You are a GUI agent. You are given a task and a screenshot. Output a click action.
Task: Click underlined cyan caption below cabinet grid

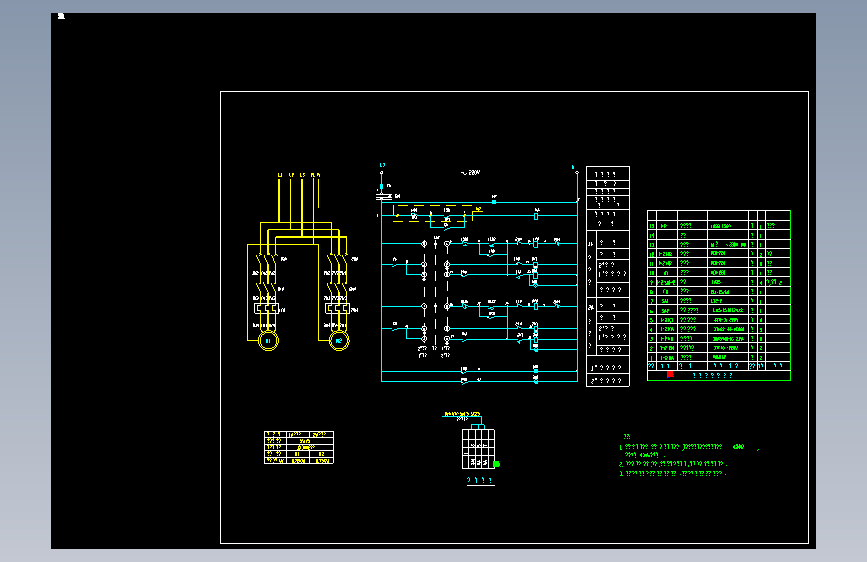pyautogui.click(x=480, y=481)
